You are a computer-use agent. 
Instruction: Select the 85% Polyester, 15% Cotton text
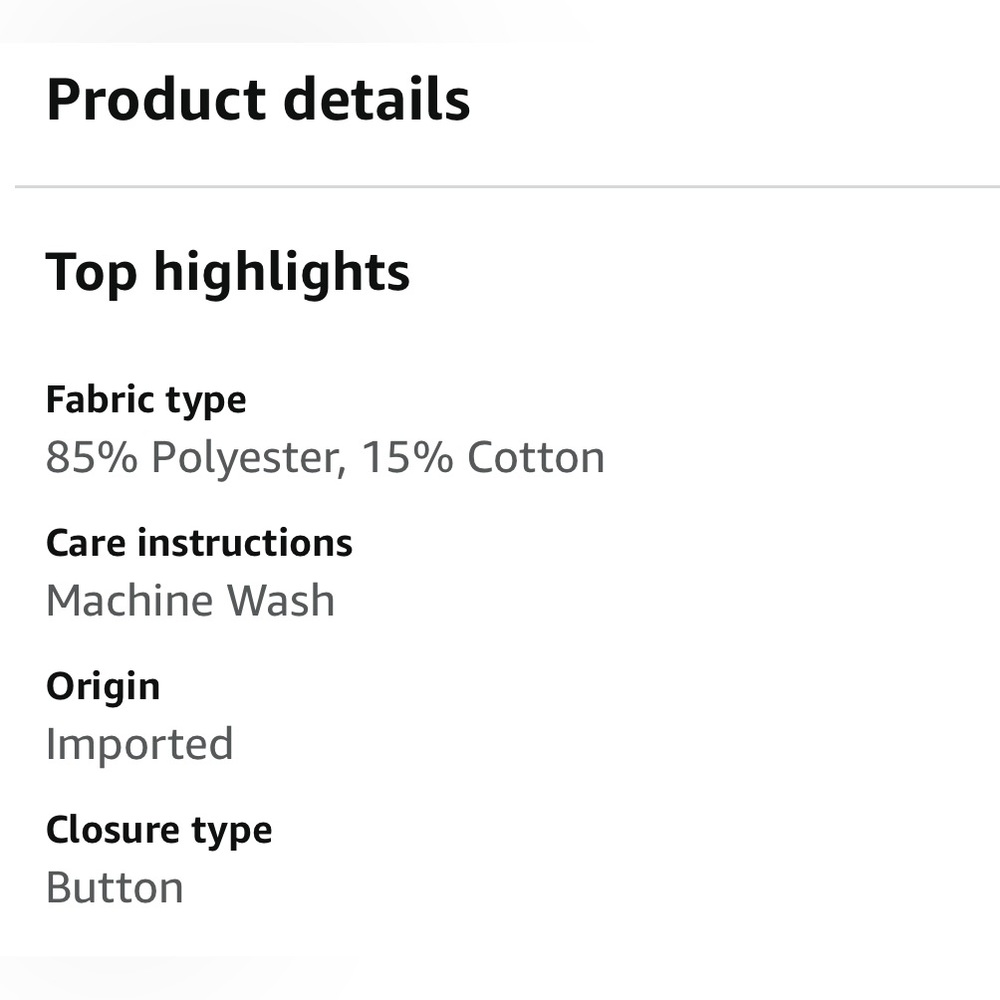click(325, 458)
